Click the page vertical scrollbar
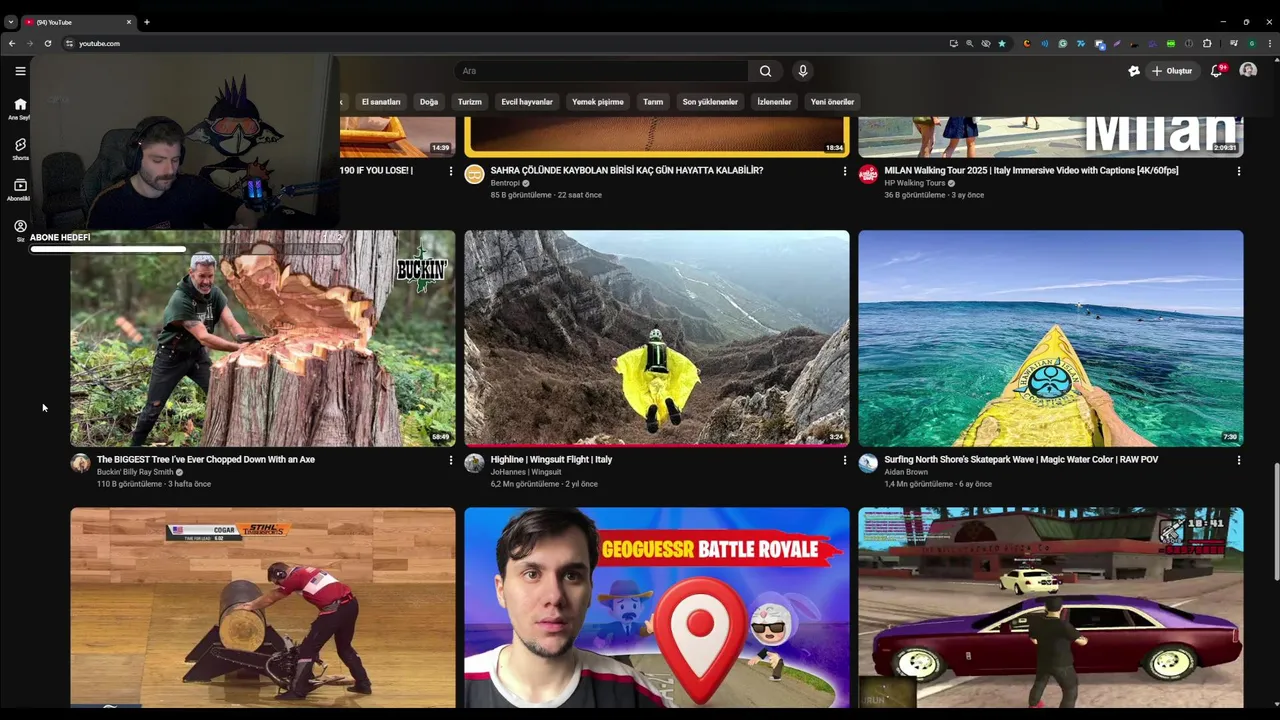Screen dimensions: 1280x720 (x=1276, y=520)
